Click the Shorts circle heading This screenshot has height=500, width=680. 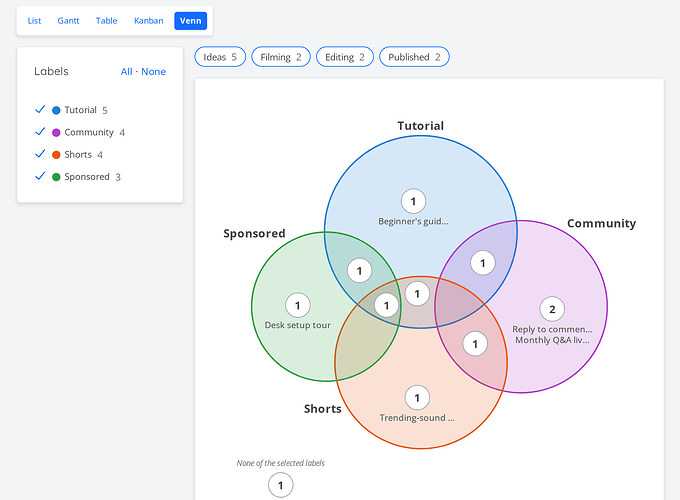[x=323, y=409]
